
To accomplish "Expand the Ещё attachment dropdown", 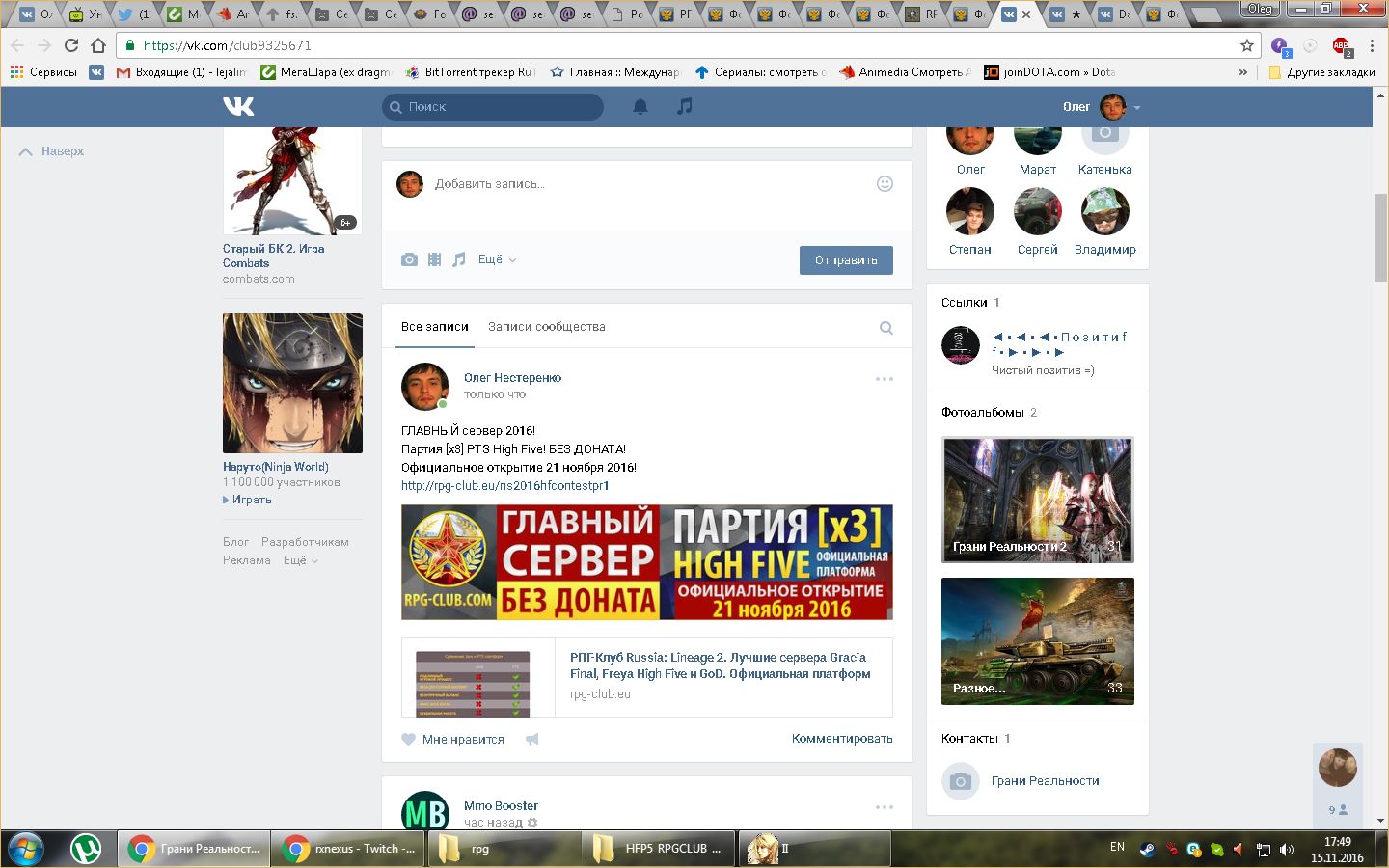I will coord(497,259).
